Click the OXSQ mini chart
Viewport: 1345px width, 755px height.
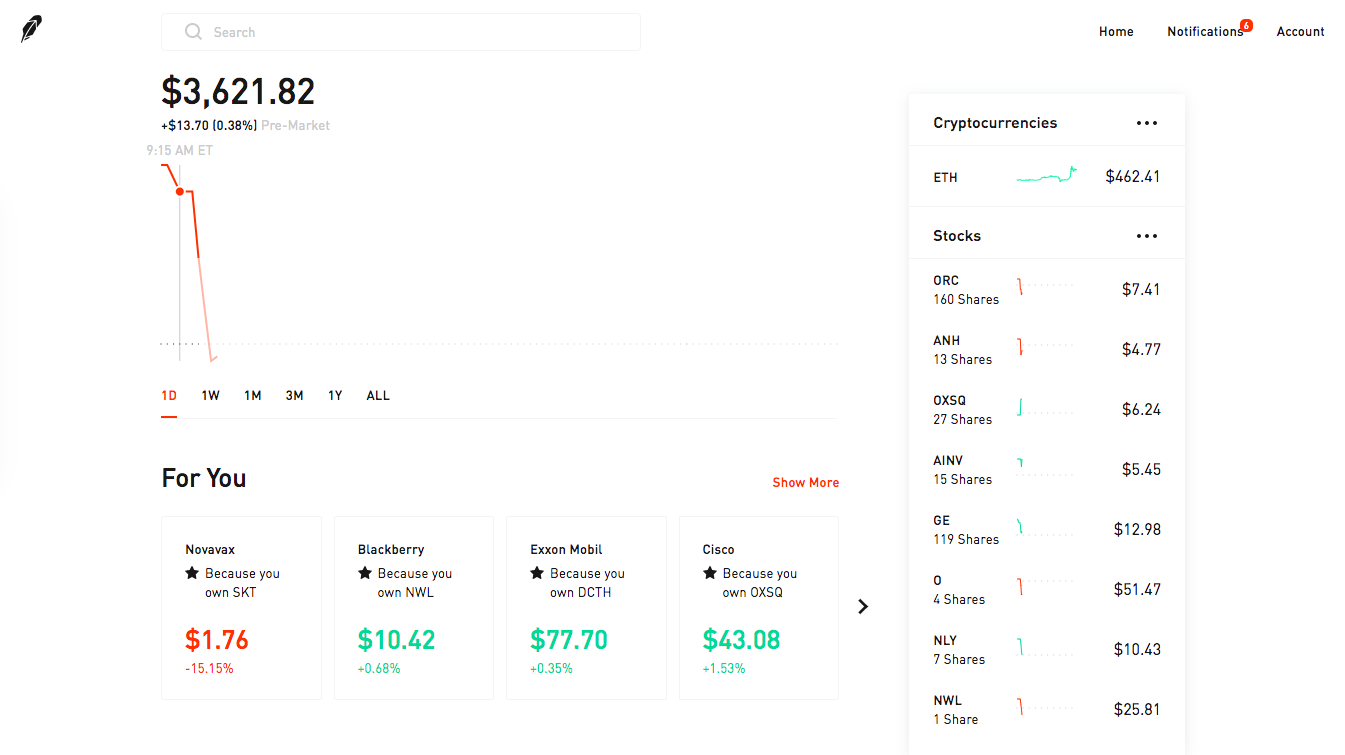pos(1045,408)
